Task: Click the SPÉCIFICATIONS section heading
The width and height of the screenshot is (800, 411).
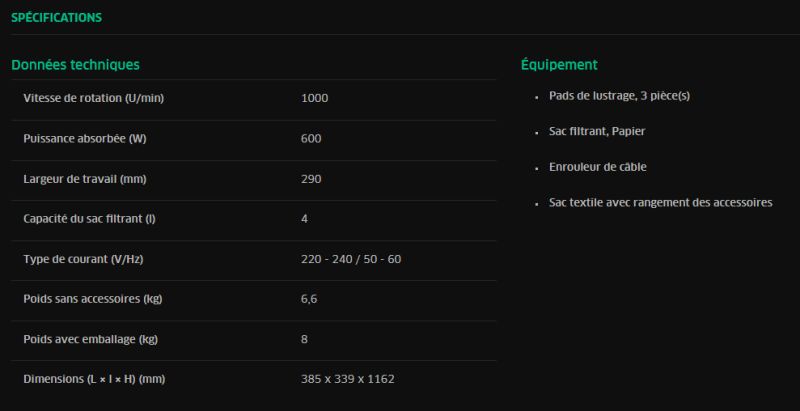Action: pos(56,18)
